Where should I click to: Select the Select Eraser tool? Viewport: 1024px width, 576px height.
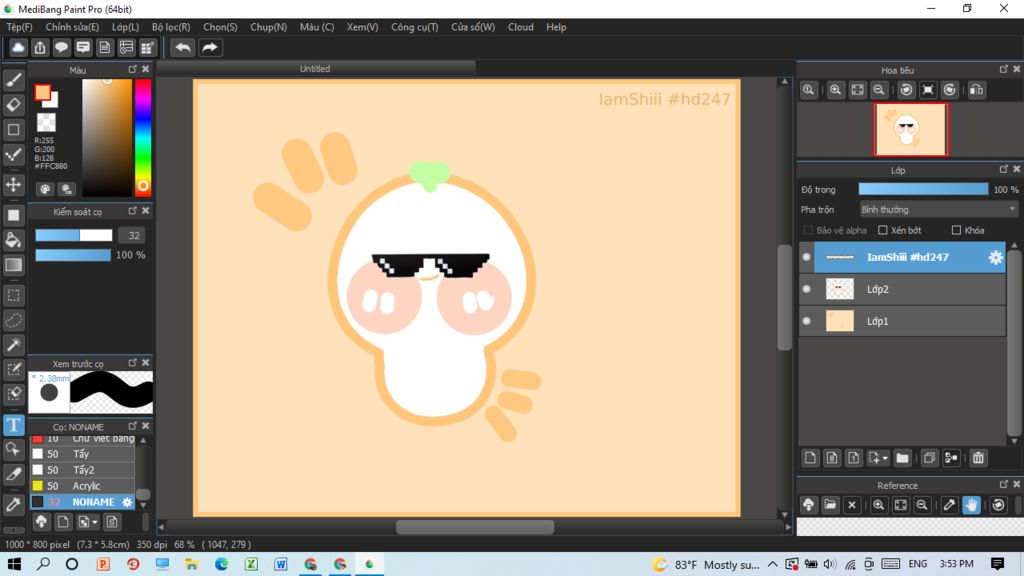click(14, 394)
